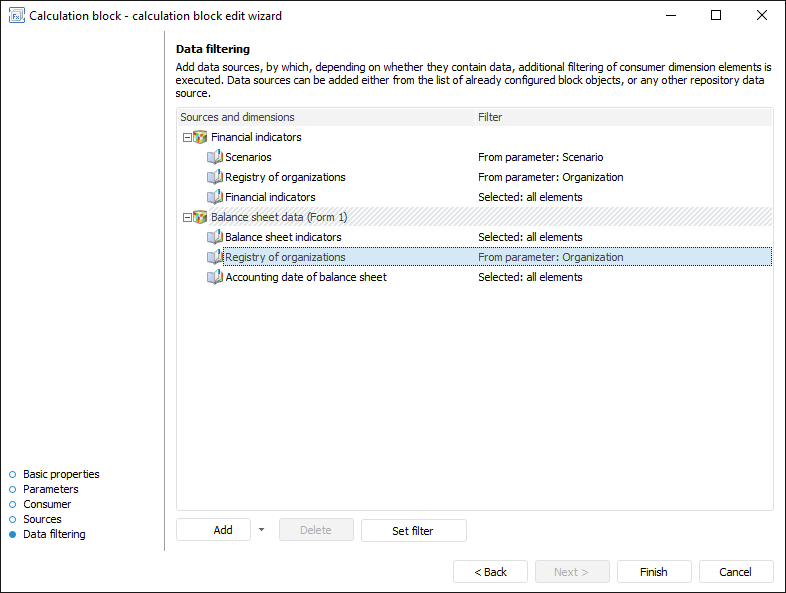Collapse the Financial indicators source node

click(186, 137)
